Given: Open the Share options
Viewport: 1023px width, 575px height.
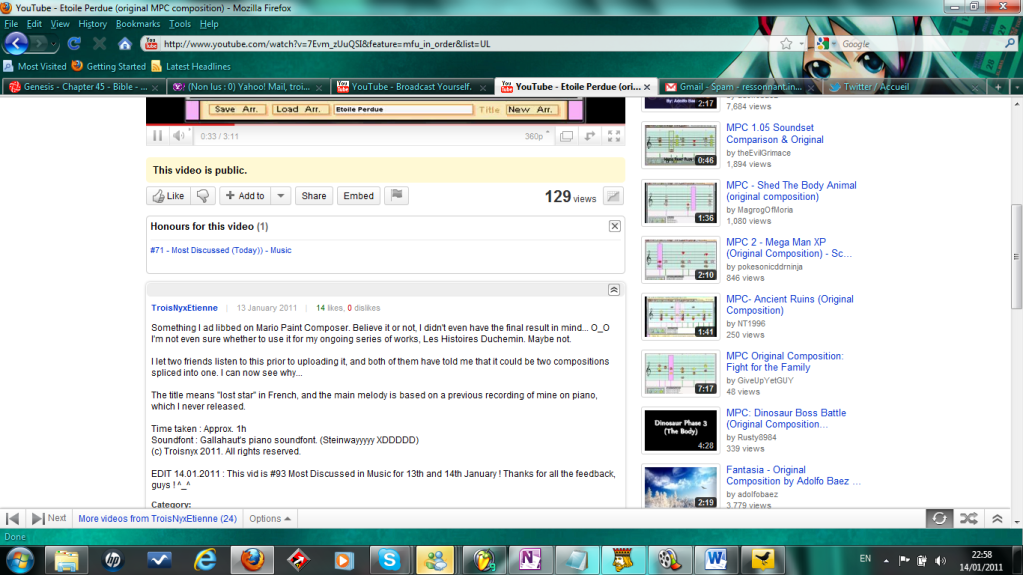Looking at the screenshot, I should coord(313,196).
